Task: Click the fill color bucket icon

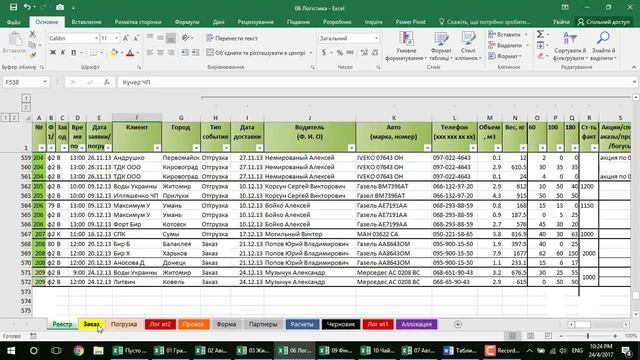Action: [114, 53]
